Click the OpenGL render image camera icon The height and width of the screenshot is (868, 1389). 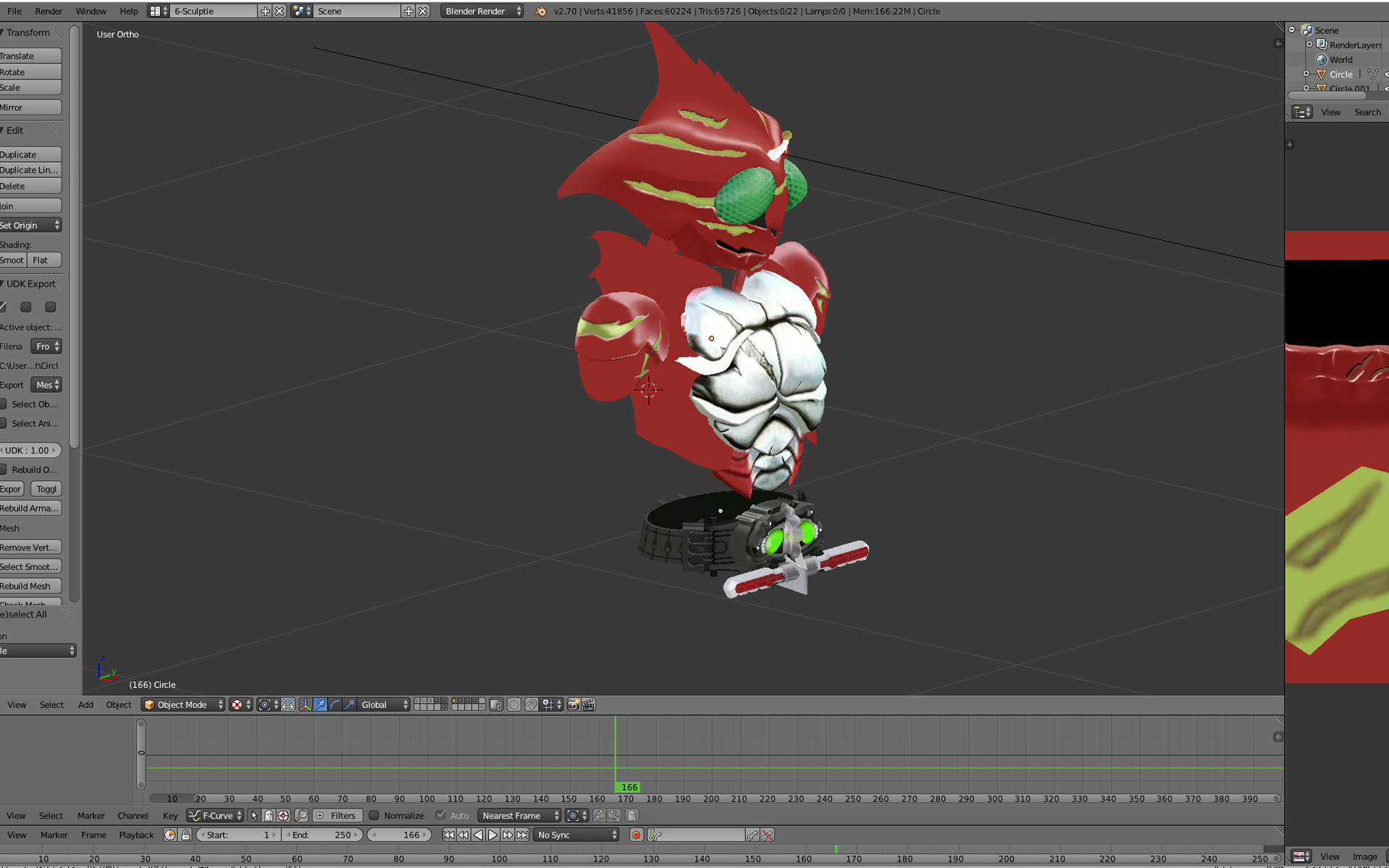pyautogui.click(x=574, y=705)
